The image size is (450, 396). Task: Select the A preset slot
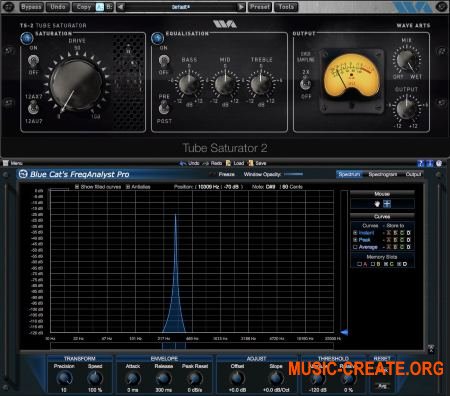click(100, 7)
